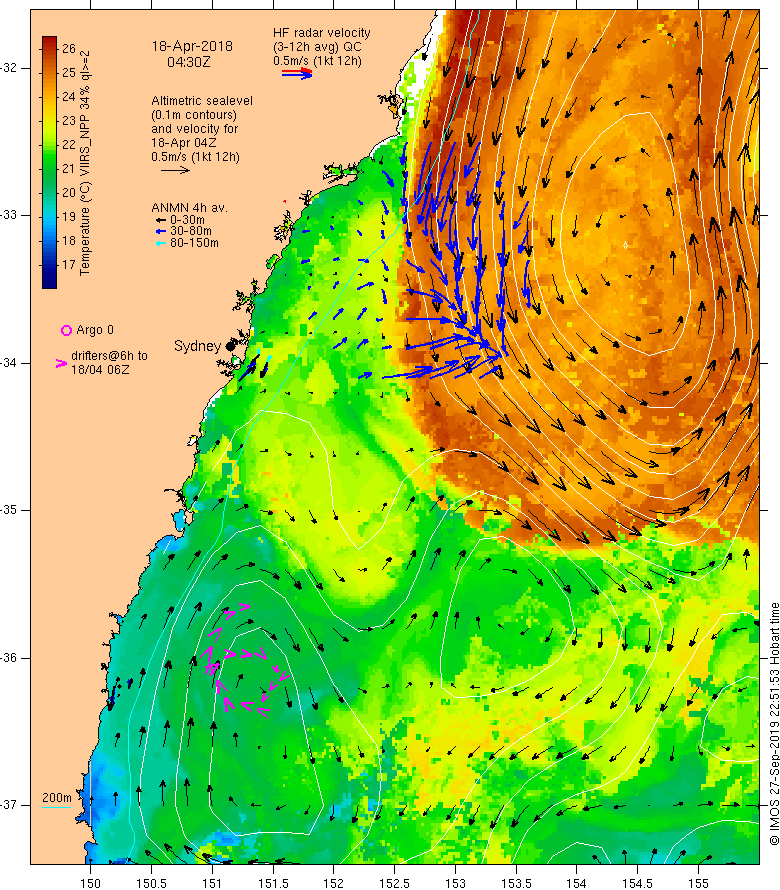Click the 'Argo 0' label
Viewport: 780px width, 890px height.
(95, 330)
